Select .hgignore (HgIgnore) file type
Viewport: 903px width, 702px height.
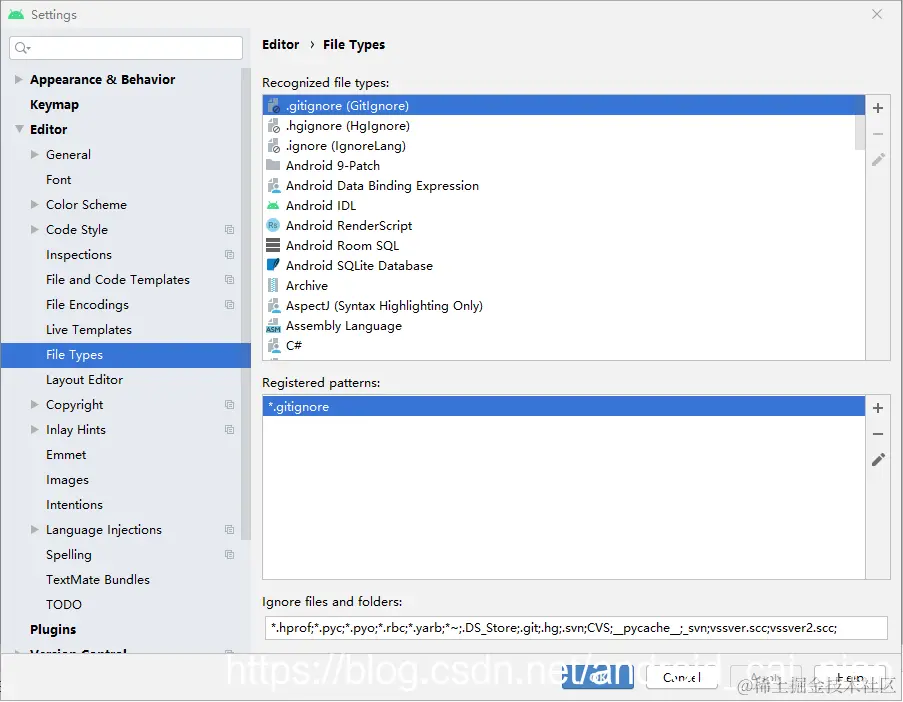click(x=564, y=126)
